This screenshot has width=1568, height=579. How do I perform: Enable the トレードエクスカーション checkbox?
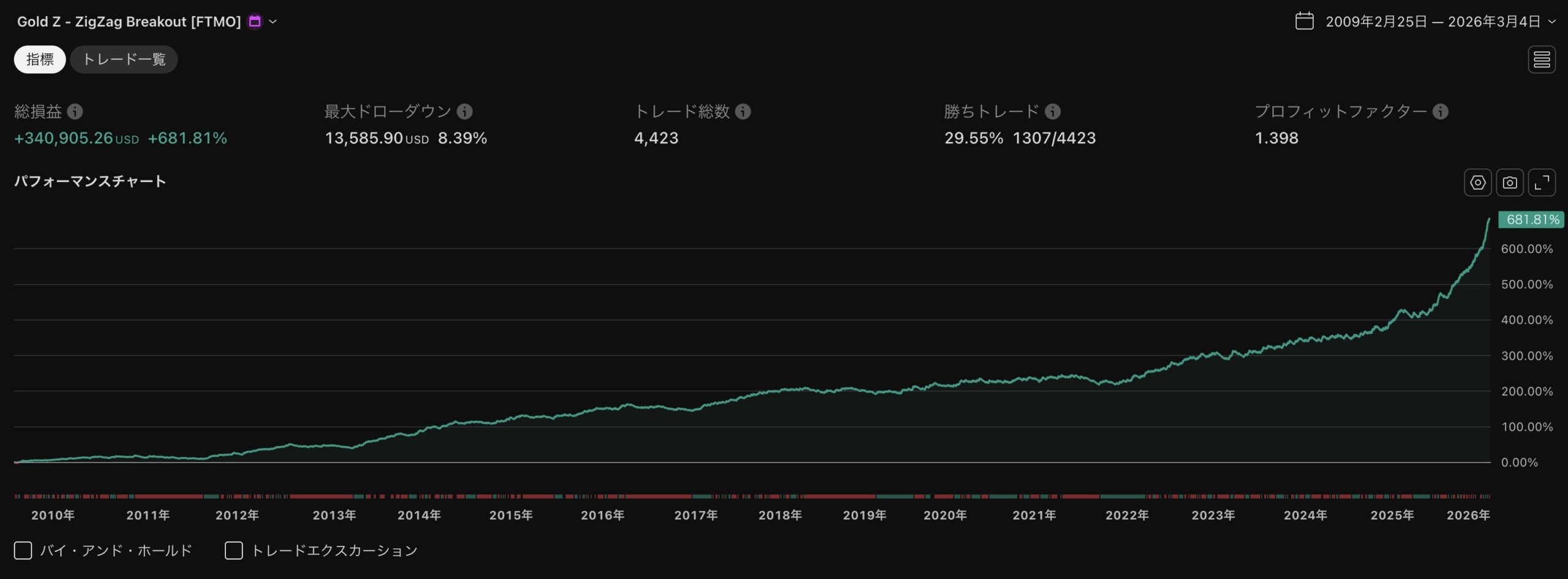click(x=233, y=550)
